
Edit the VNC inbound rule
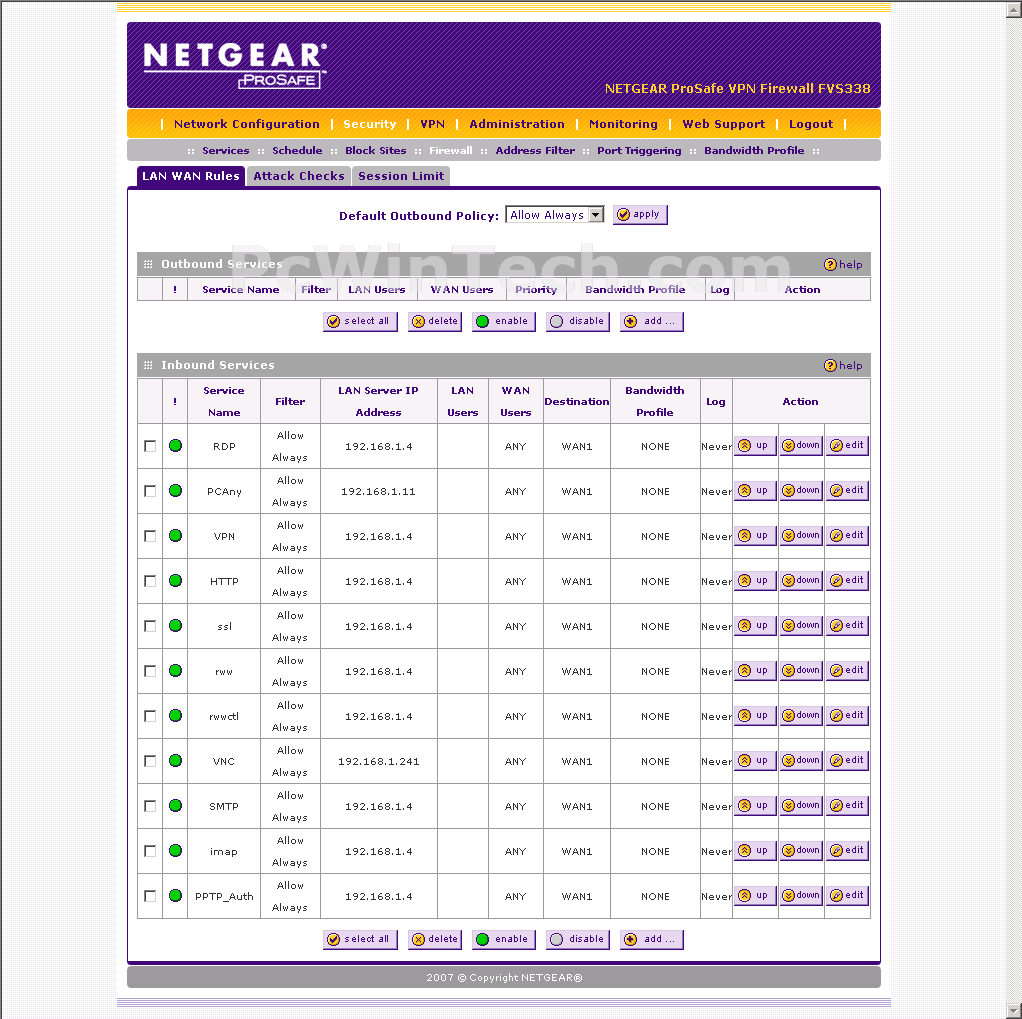point(847,761)
